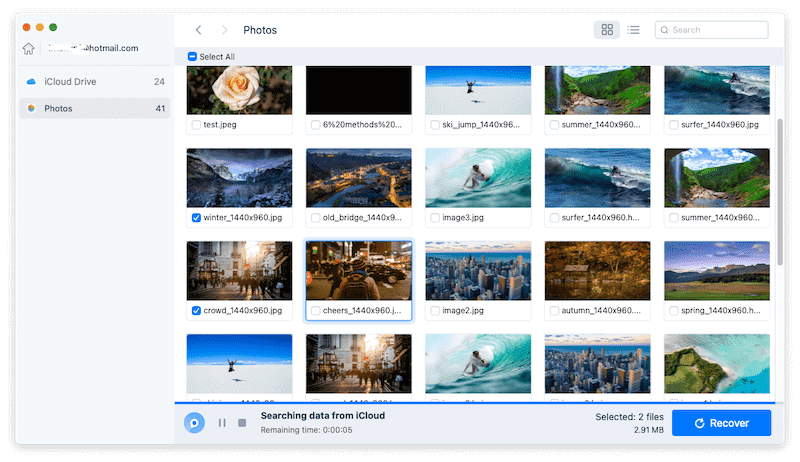Go back with the left arrow
This screenshot has height=462, width=800.
click(198, 30)
